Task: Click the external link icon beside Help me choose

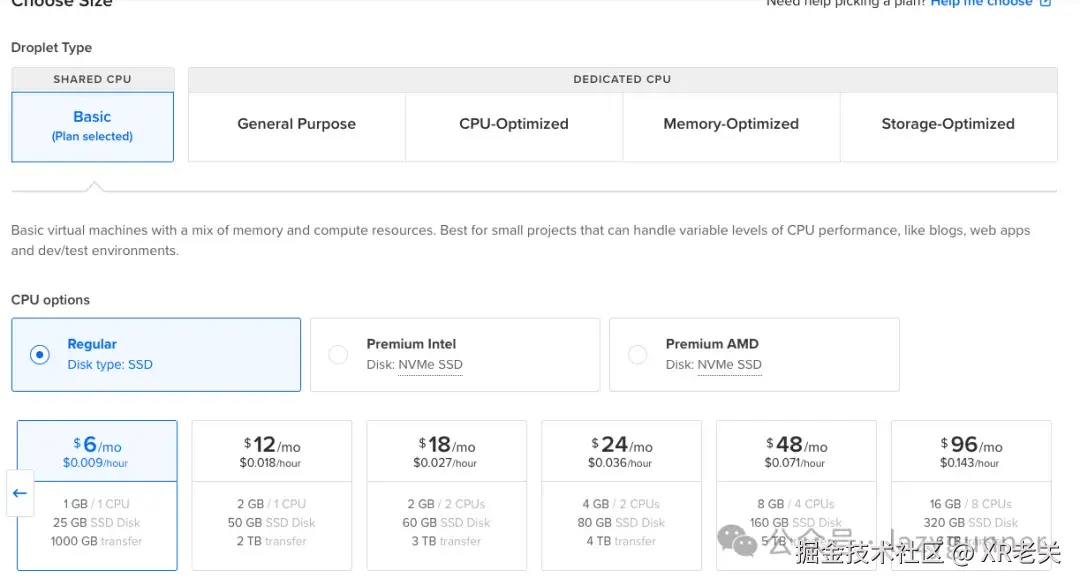Action: [1046, 3]
